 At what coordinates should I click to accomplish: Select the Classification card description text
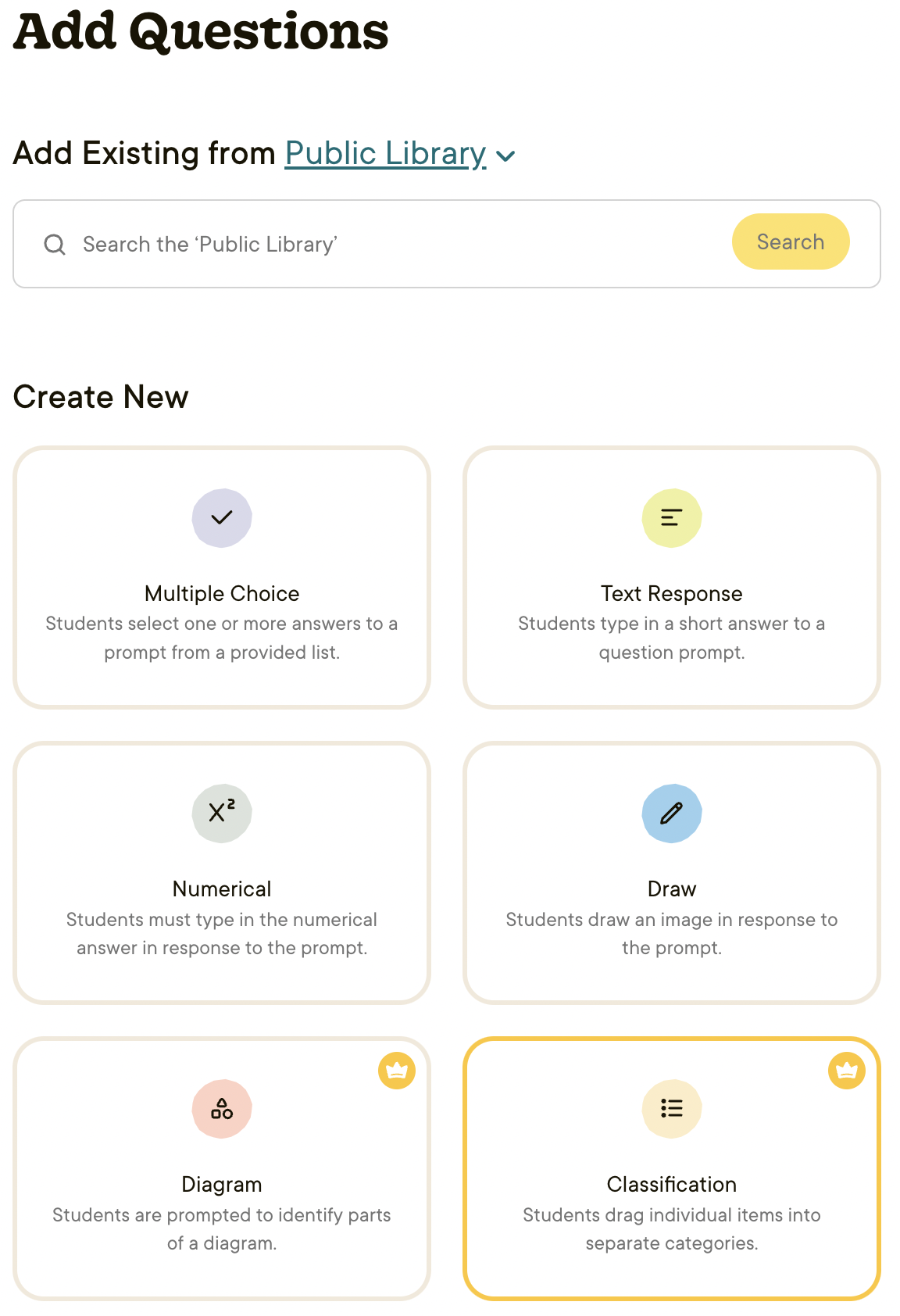[x=672, y=1228]
